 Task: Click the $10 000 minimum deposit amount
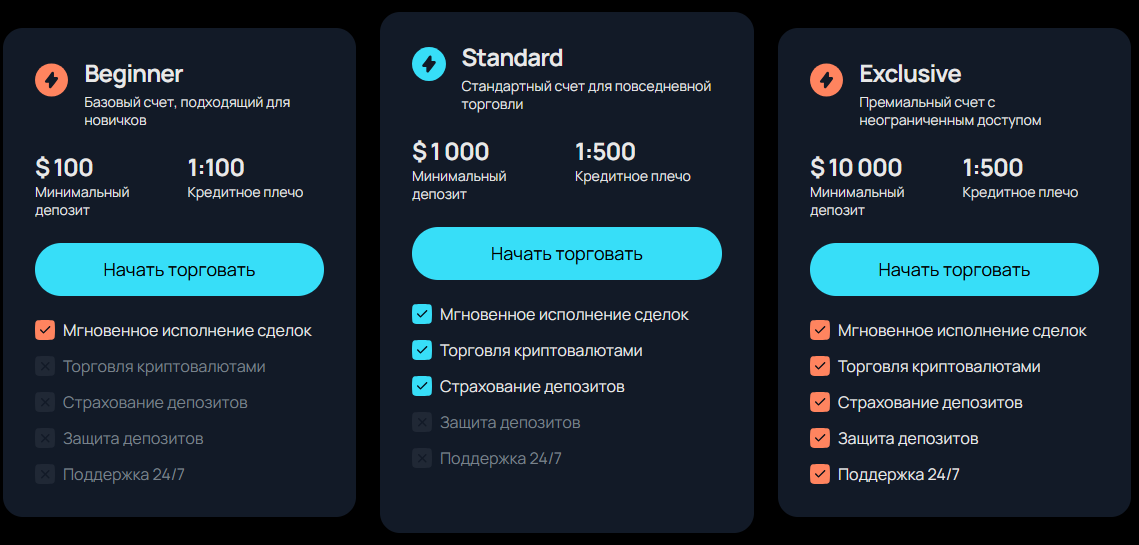(856, 167)
